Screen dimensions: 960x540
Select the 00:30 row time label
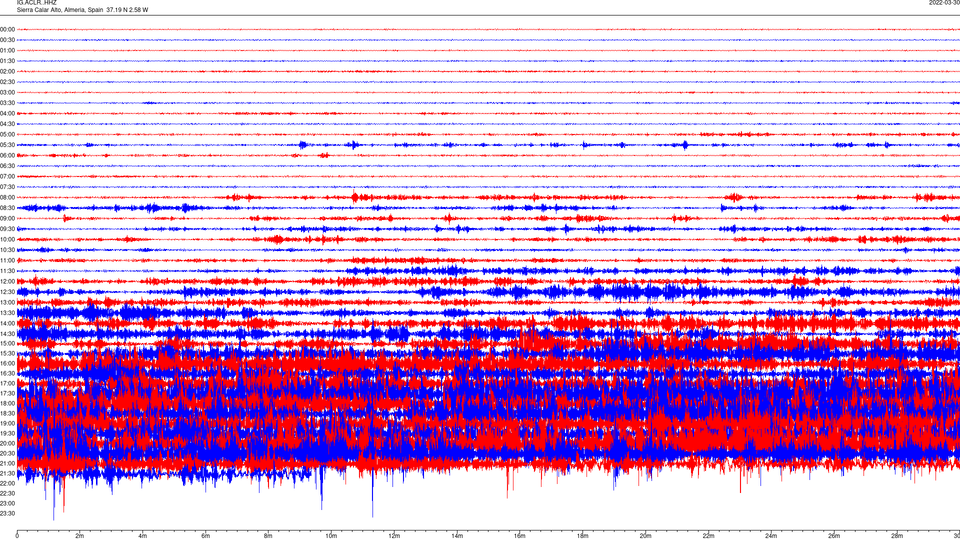coord(7,40)
